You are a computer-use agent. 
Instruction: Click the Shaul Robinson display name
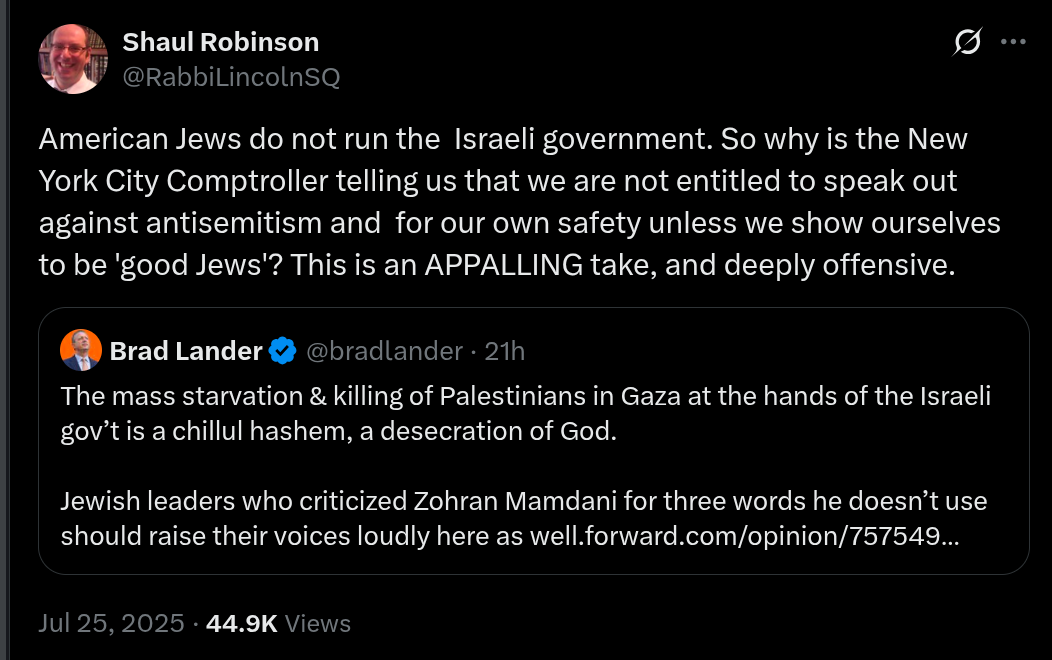220,42
